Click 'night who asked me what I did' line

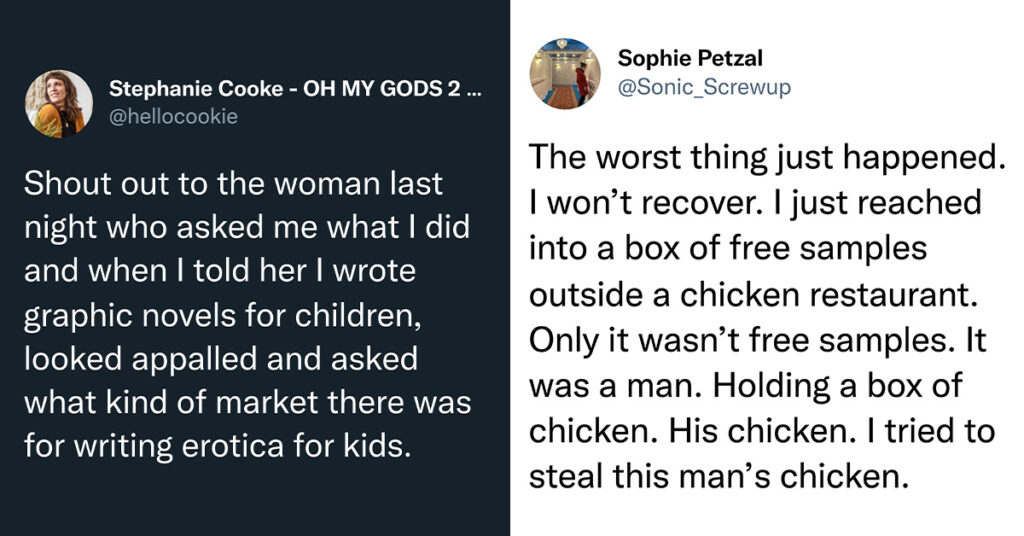(x=247, y=227)
